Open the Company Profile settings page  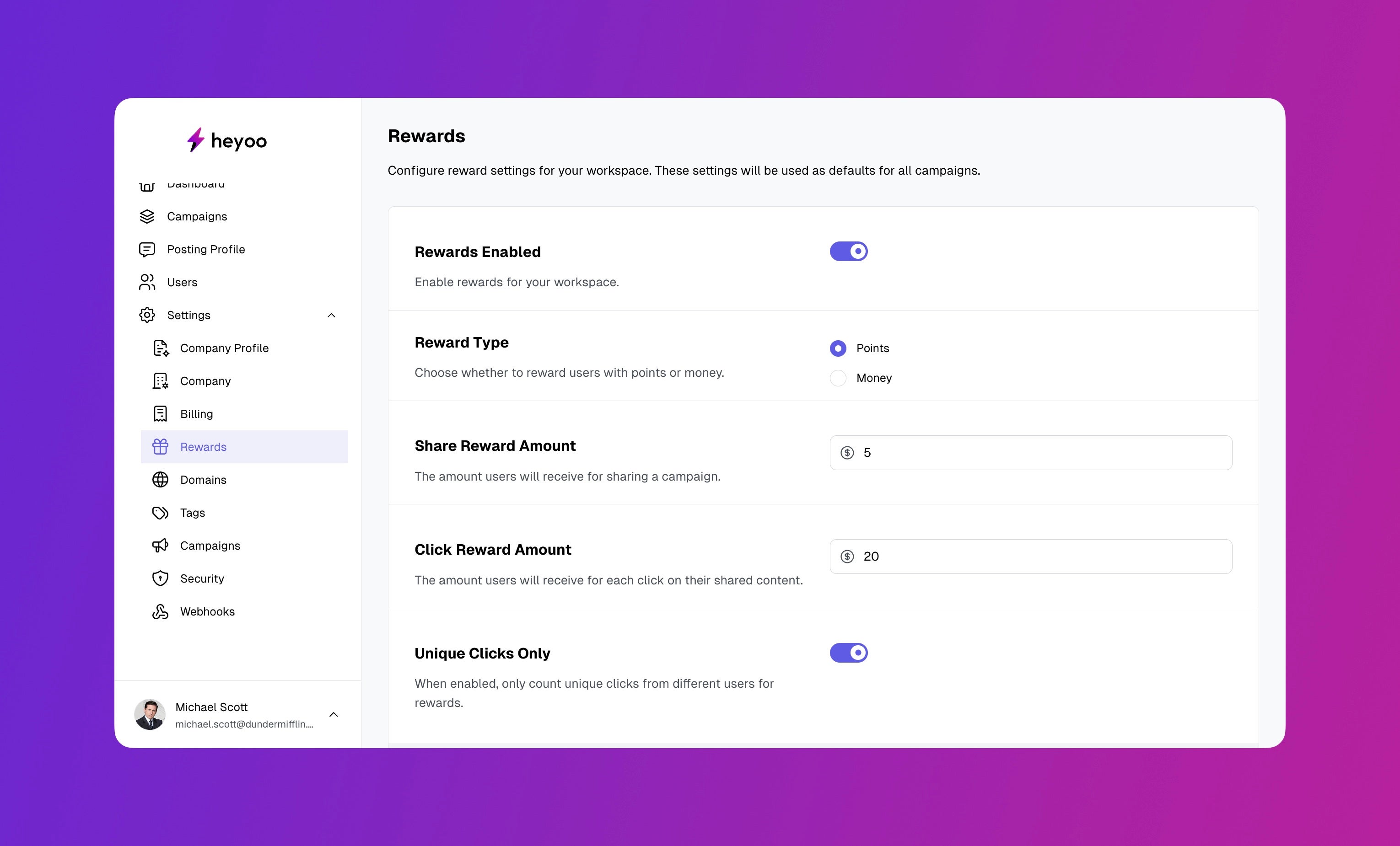[224, 348]
